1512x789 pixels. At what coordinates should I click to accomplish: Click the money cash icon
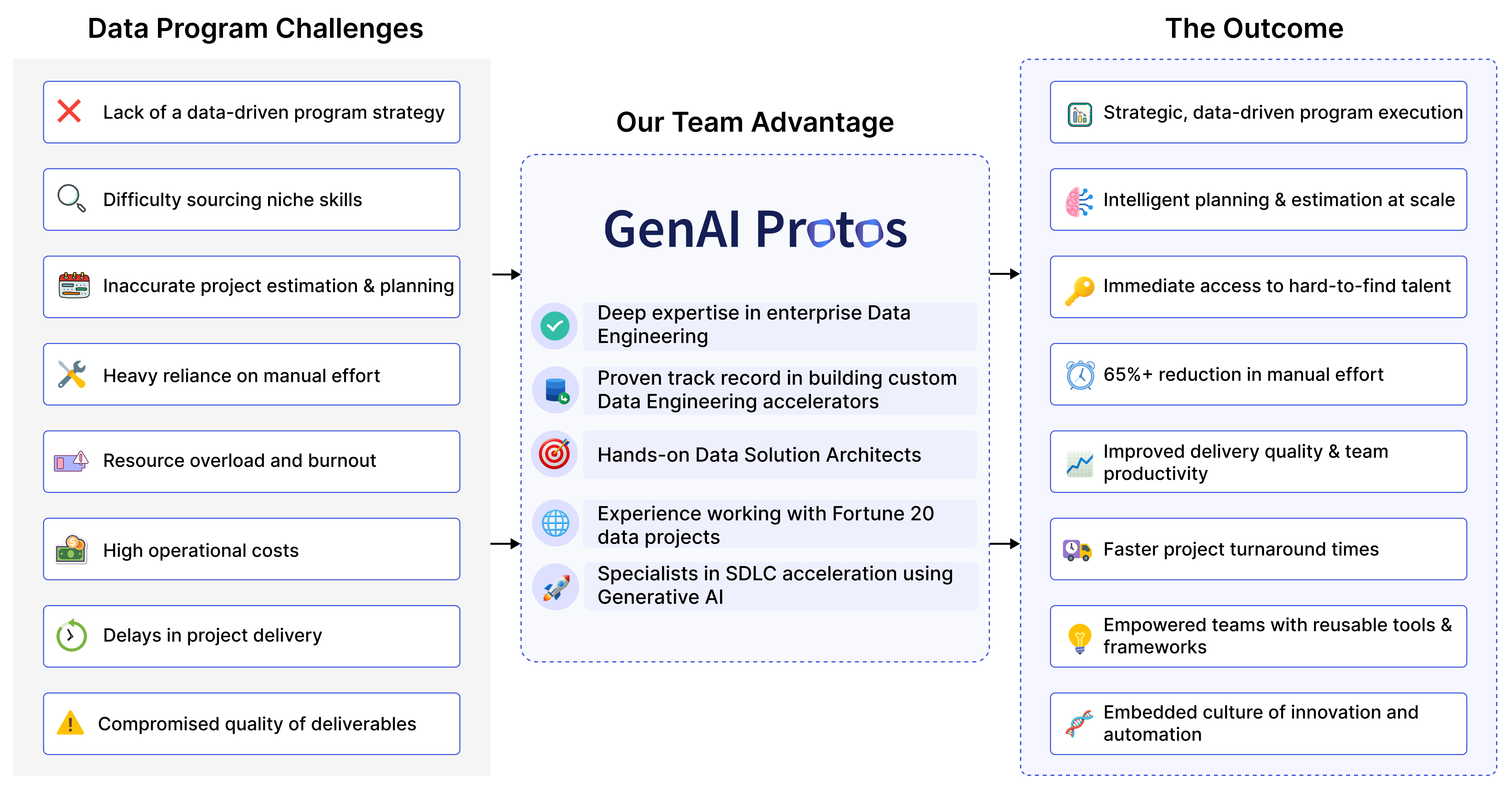coord(72,549)
